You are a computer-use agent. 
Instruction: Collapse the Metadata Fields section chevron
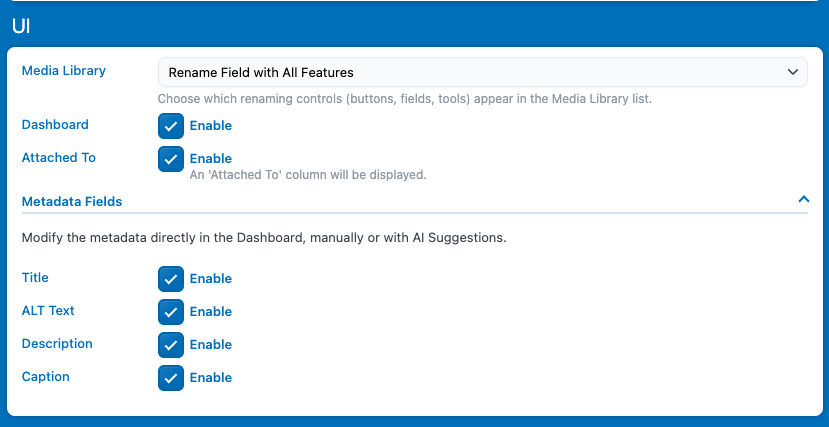(x=803, y=200)
